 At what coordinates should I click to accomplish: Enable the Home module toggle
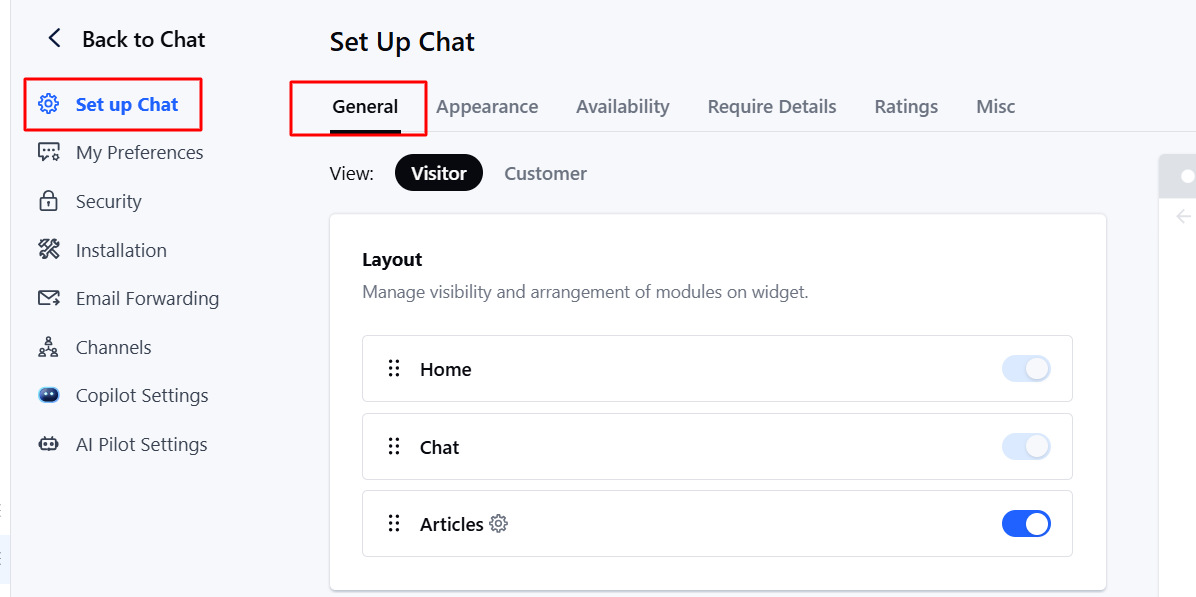pos(1026,368)
